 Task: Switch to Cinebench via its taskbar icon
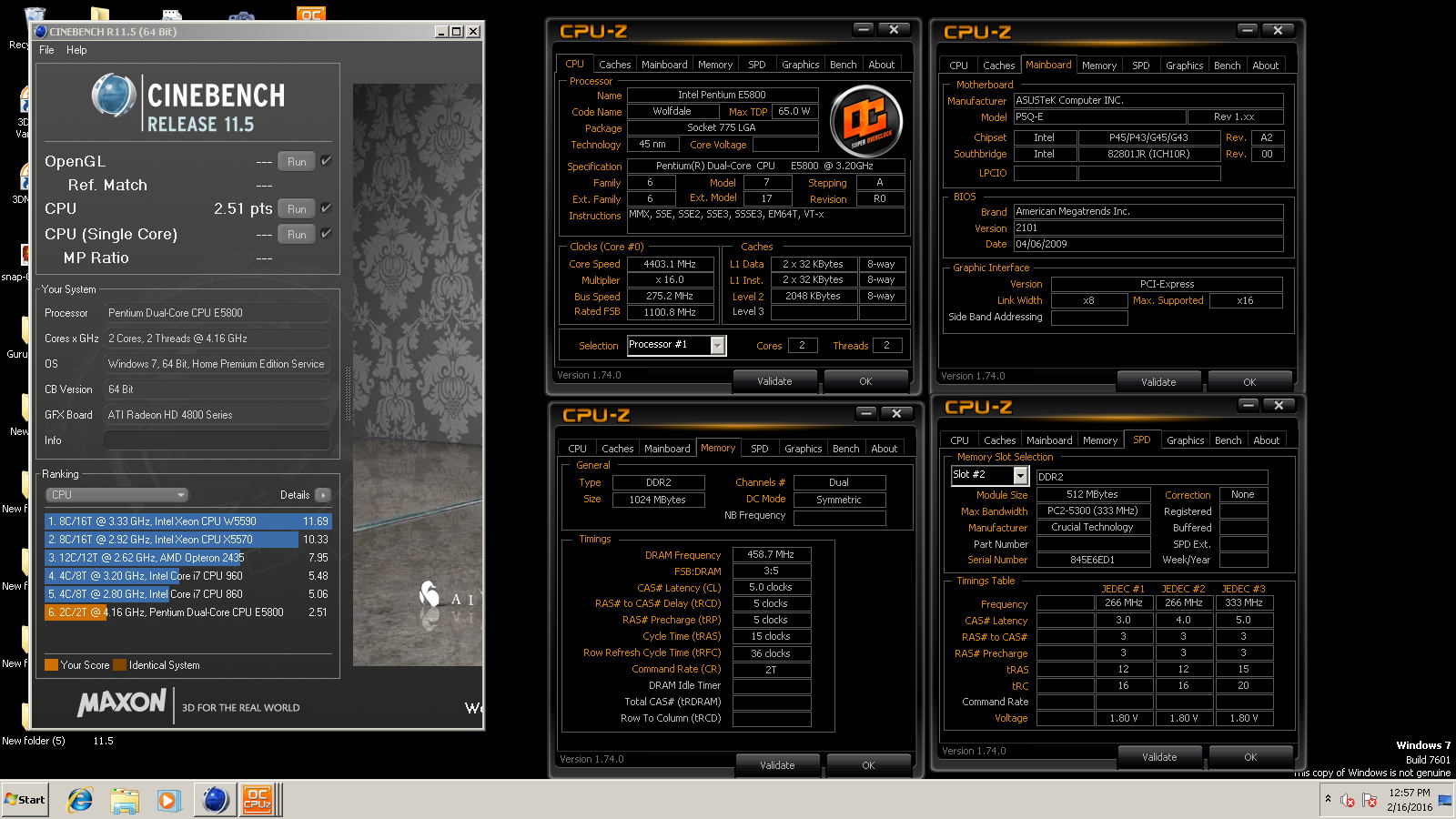pyautogui.click(x=216, y=800)
